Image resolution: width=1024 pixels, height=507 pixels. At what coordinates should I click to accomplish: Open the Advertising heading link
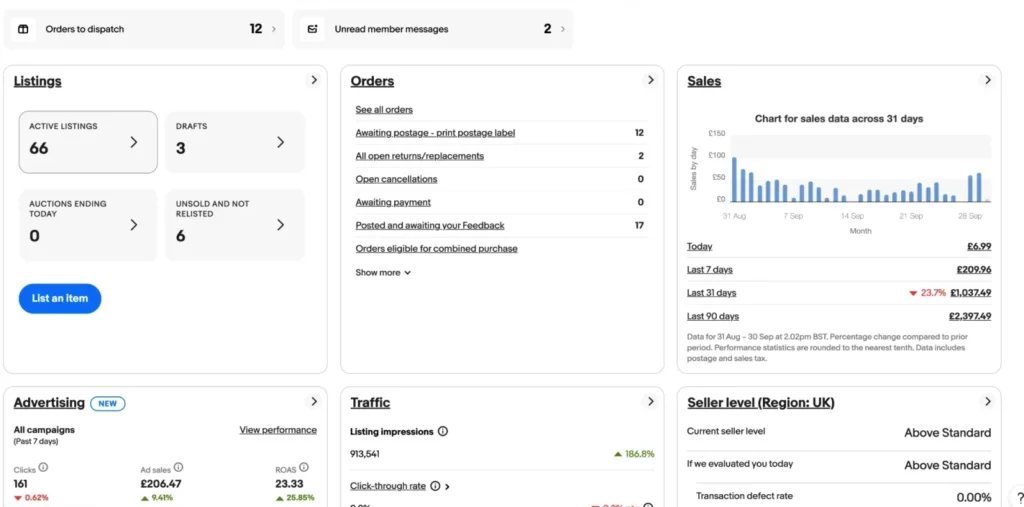coord(49,402)
